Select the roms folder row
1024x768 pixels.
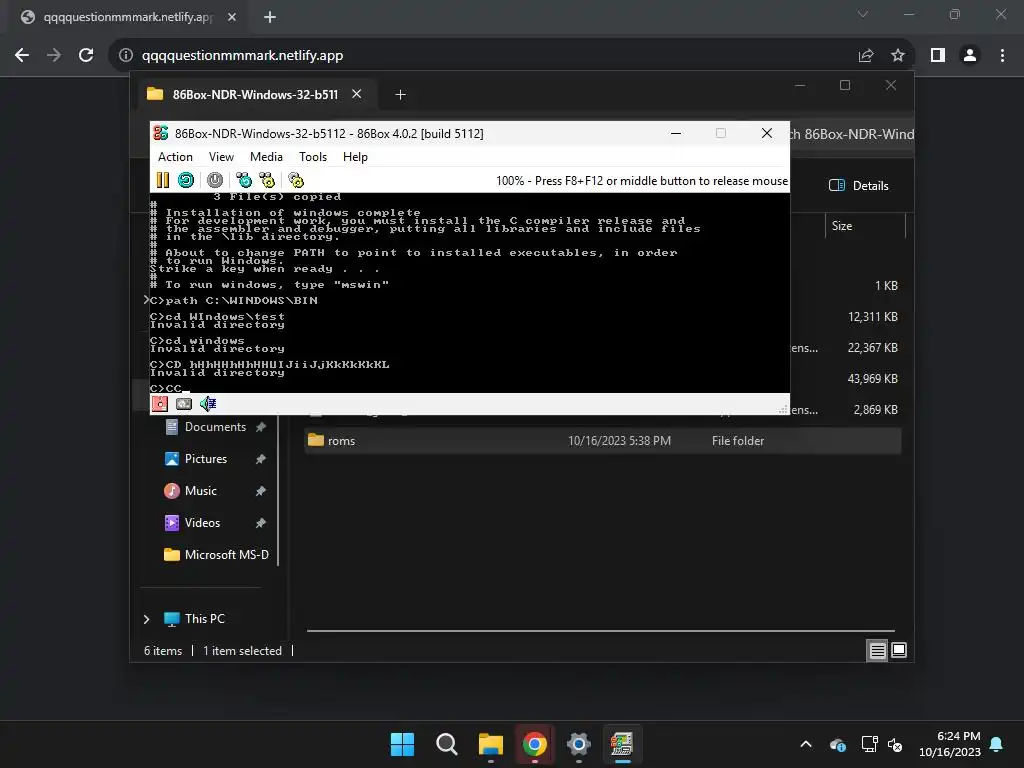pyautogui.click(x=603, y=441)
